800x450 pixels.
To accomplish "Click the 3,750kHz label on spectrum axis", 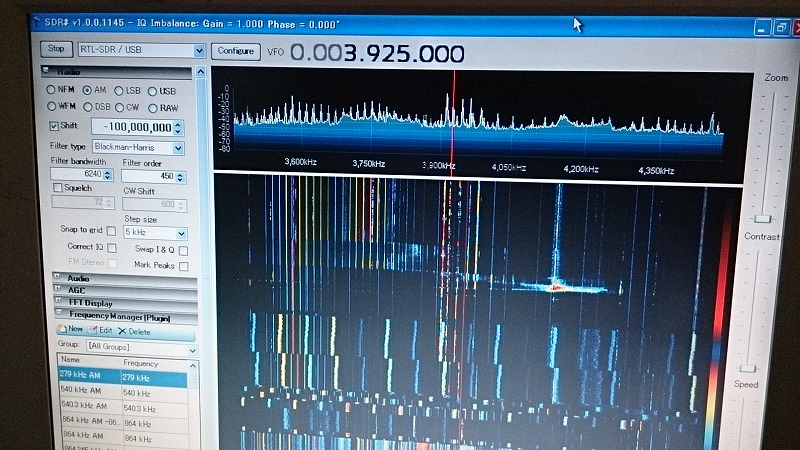I will pyautogui.click(x=368, y=164).
